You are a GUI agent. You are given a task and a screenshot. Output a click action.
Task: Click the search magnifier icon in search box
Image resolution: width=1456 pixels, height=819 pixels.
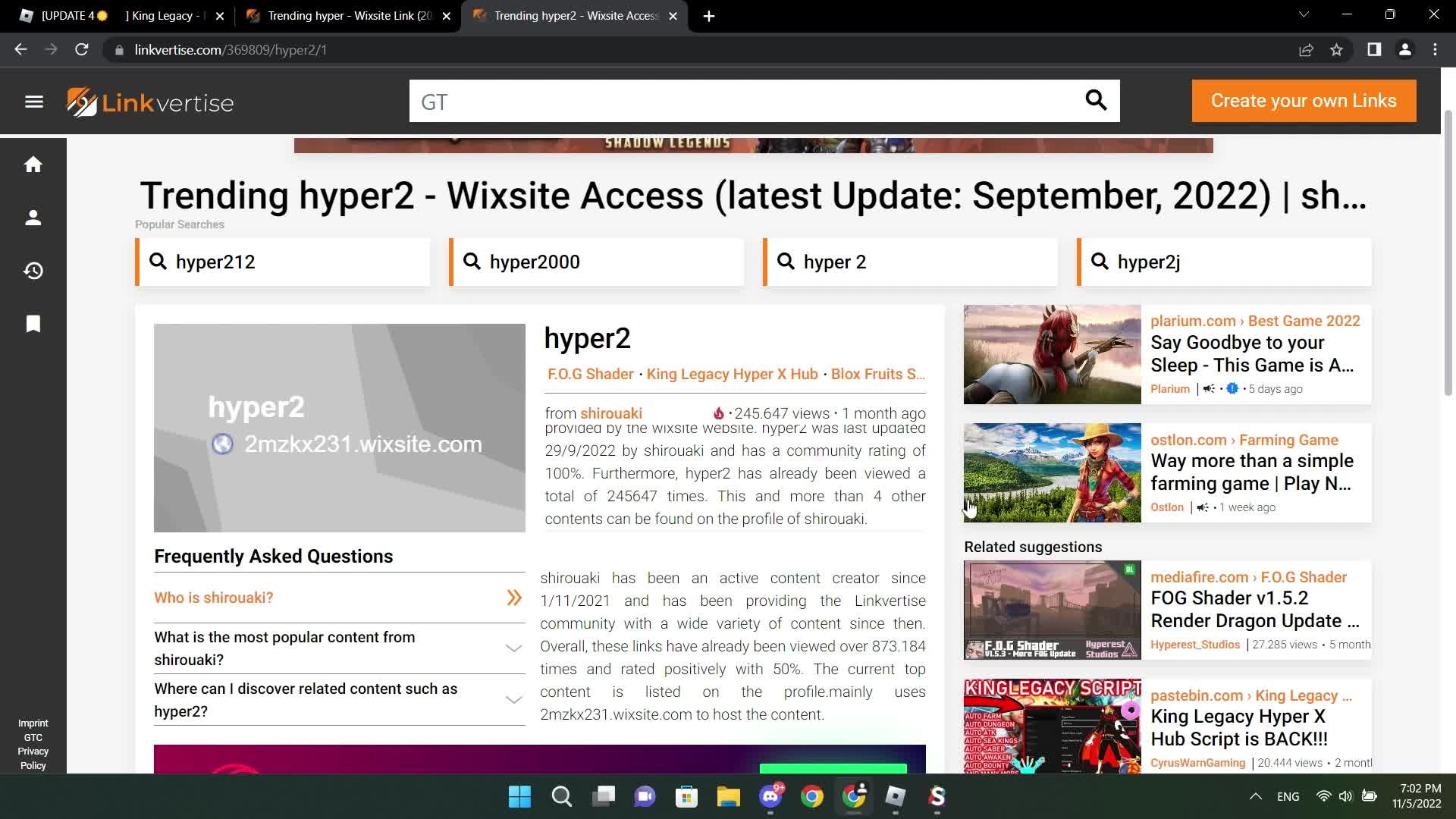click(x=1095, y=100)
